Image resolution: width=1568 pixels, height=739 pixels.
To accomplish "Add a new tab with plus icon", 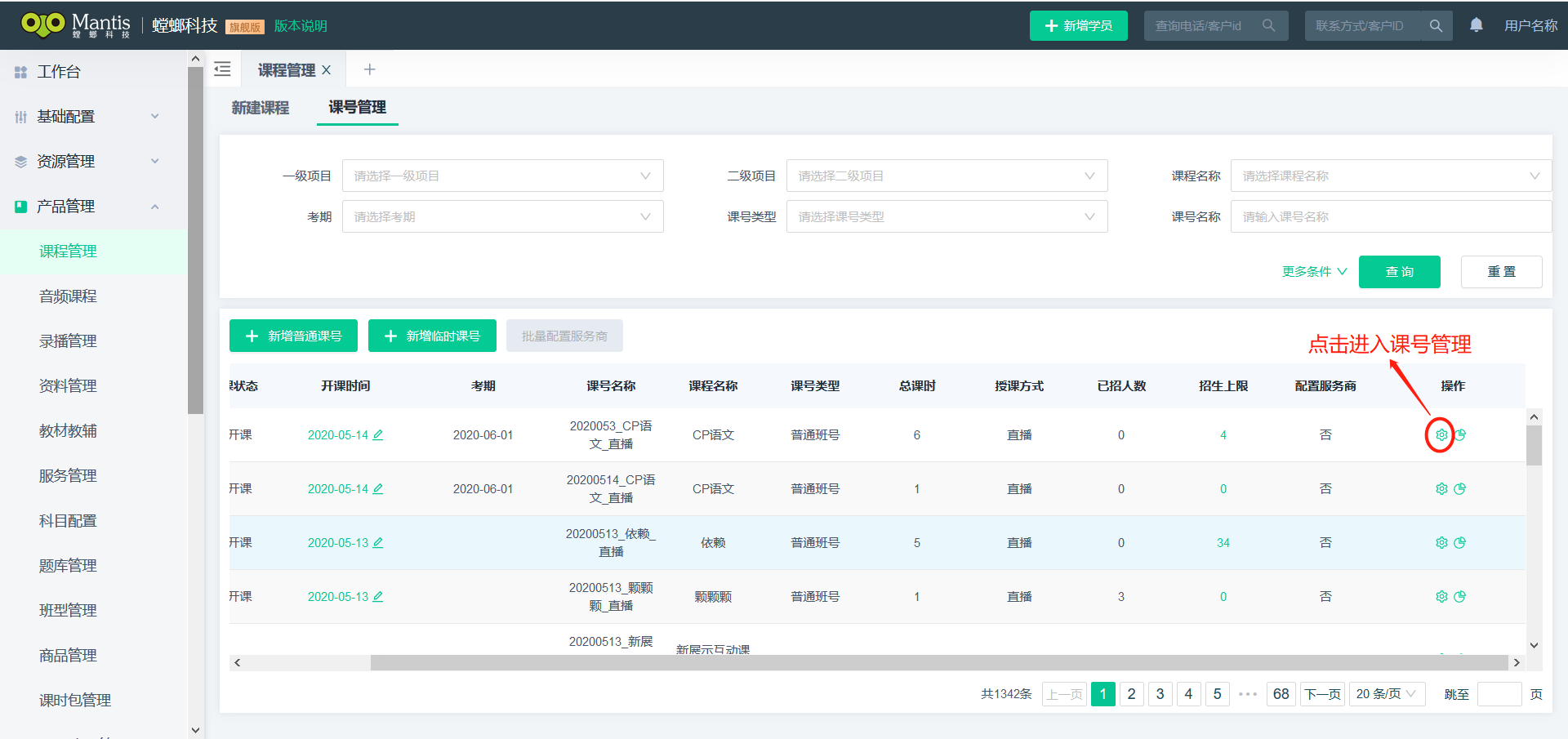I will [369, 69].
